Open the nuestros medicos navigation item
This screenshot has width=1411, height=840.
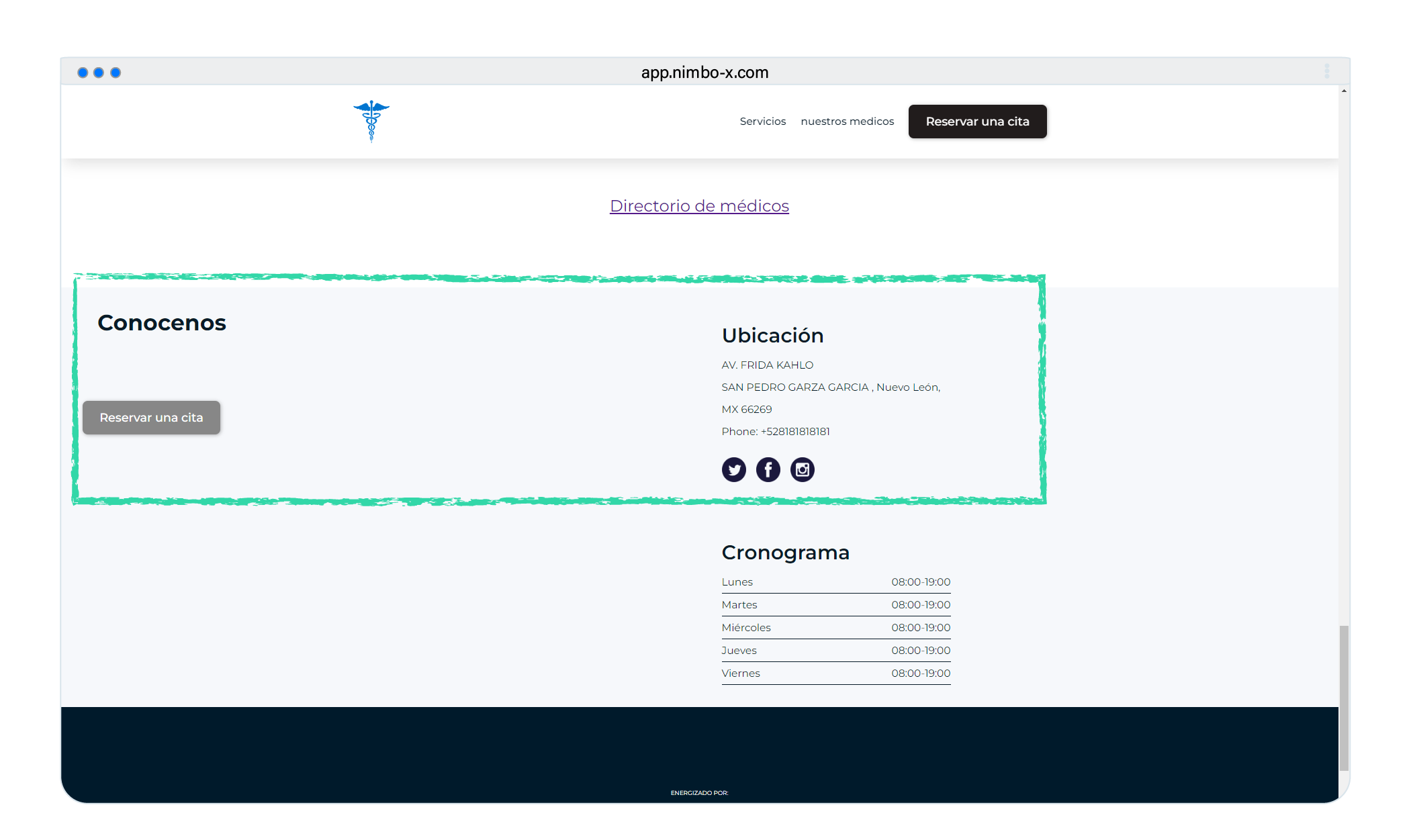click(847, 122)
